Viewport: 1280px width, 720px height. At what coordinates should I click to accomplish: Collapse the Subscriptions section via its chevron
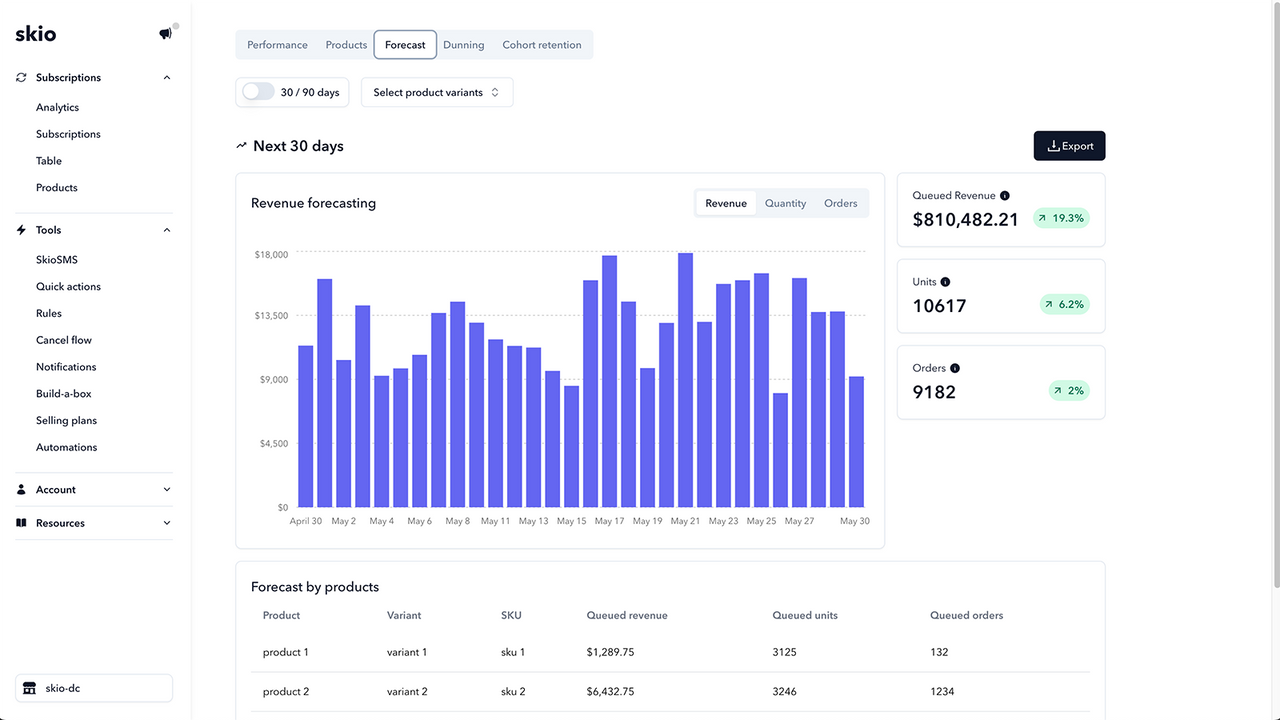click(x=166, y=77)
